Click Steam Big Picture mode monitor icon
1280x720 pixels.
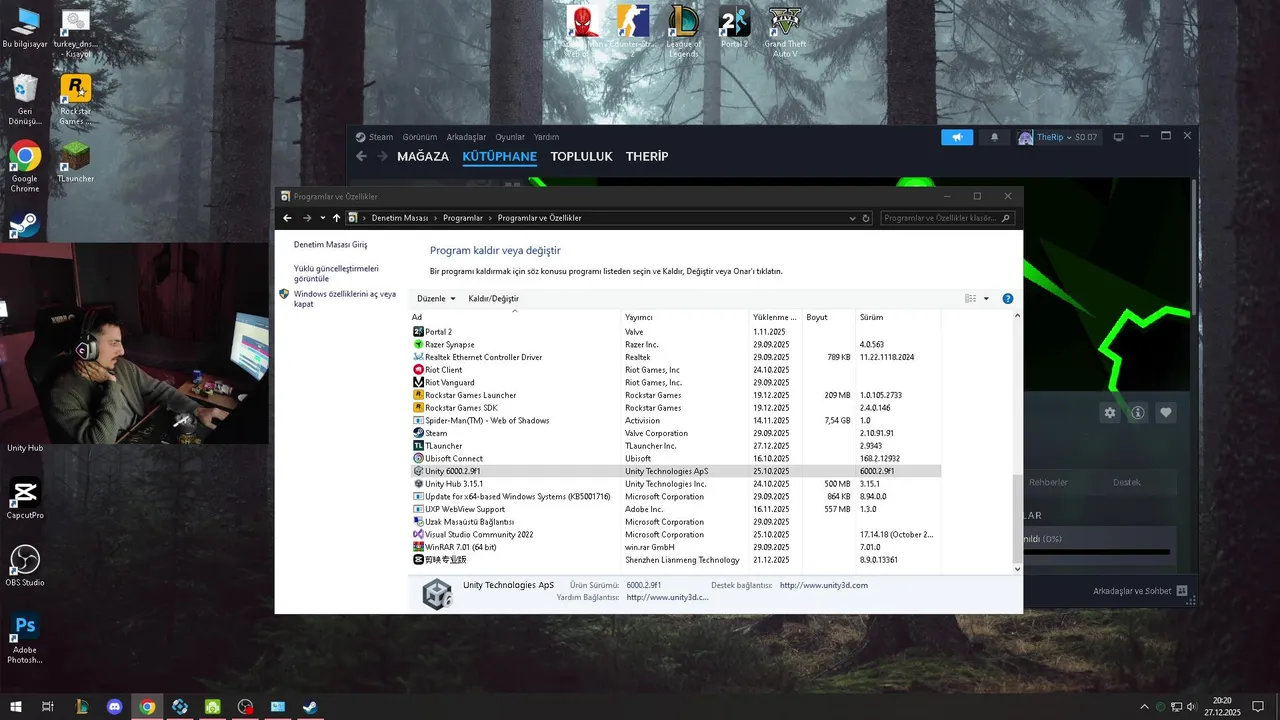[1118, 137]
